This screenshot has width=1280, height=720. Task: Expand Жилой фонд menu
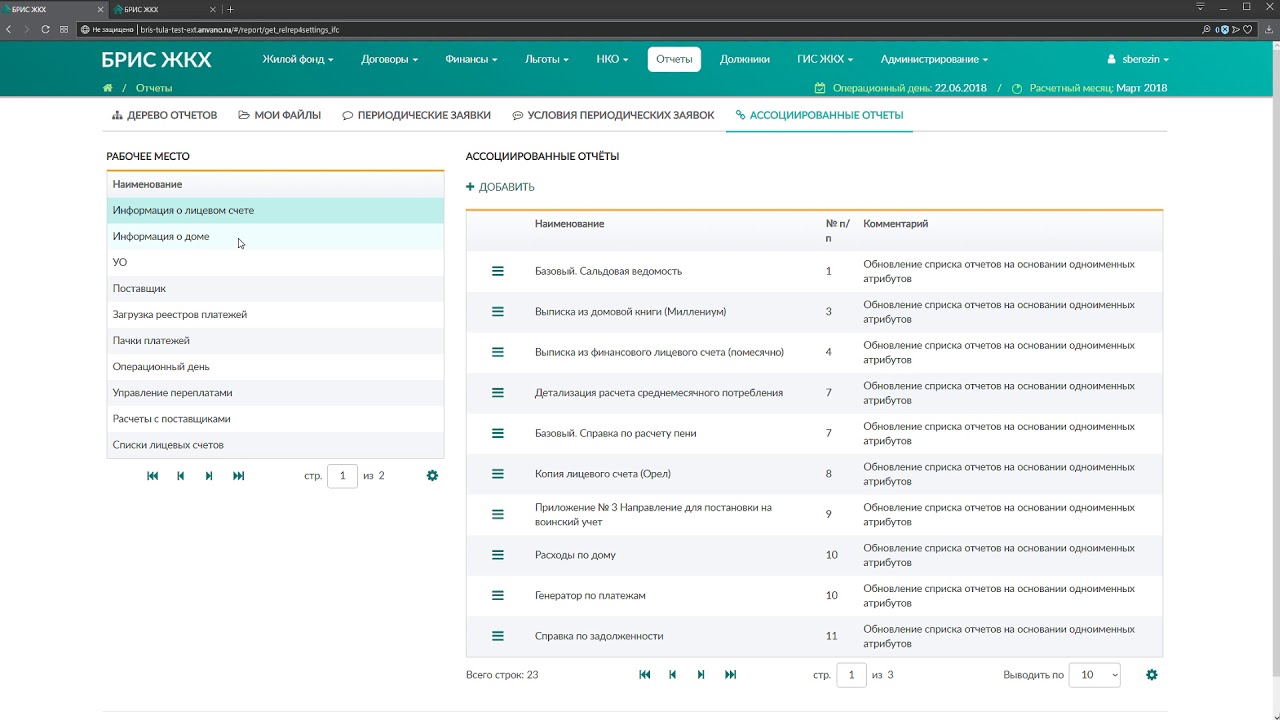tap(298, 59)
